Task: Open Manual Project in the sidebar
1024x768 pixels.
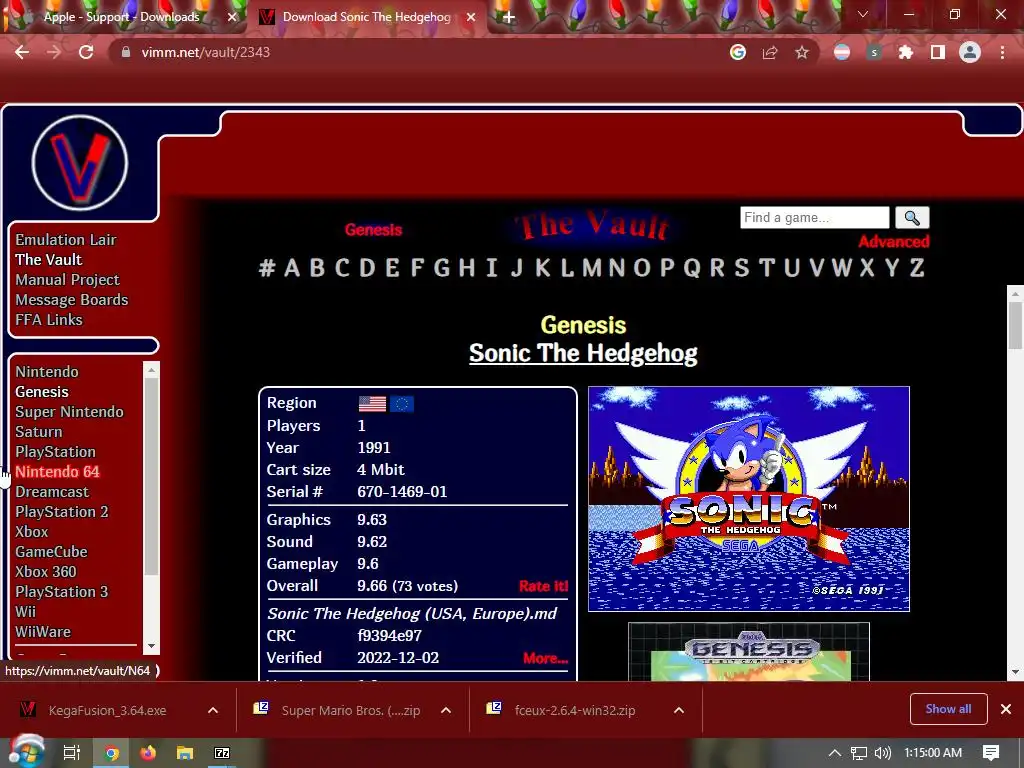Action: click(x=67, y=280)
